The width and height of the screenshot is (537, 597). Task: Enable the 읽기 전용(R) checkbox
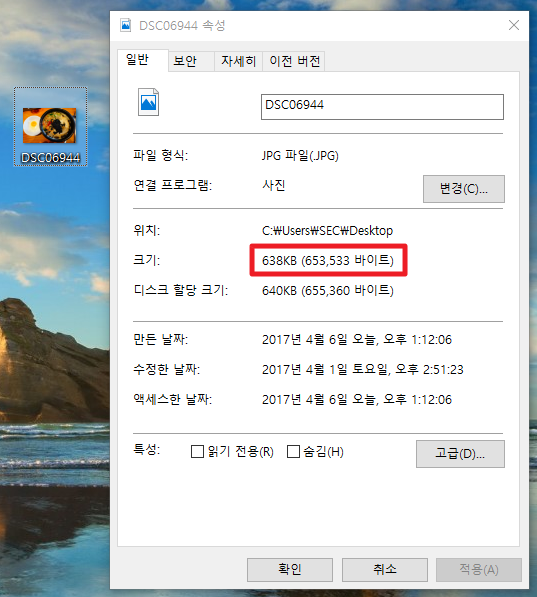click(197, 452)
